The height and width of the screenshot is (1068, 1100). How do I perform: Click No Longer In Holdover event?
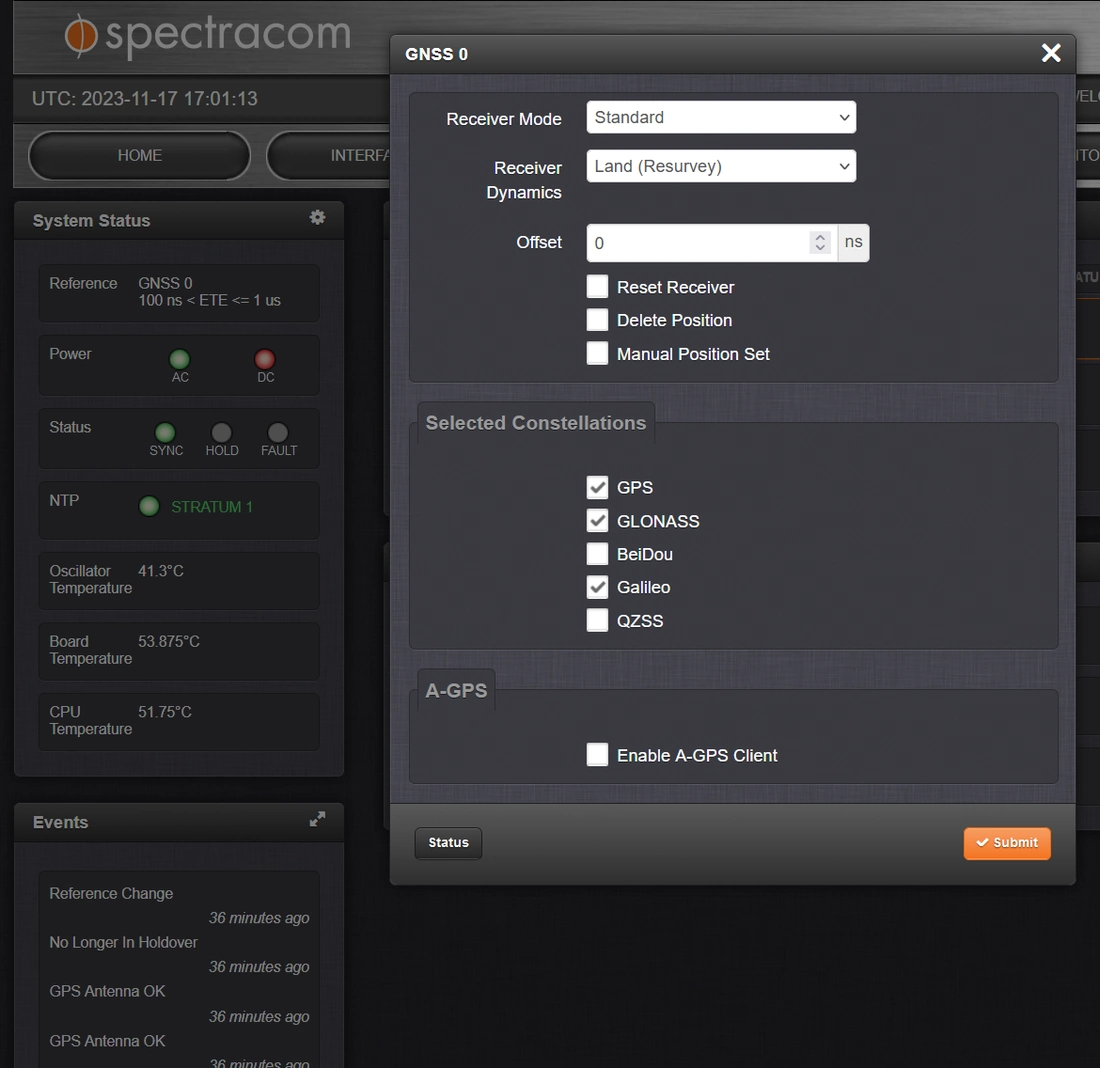point(123,942)
